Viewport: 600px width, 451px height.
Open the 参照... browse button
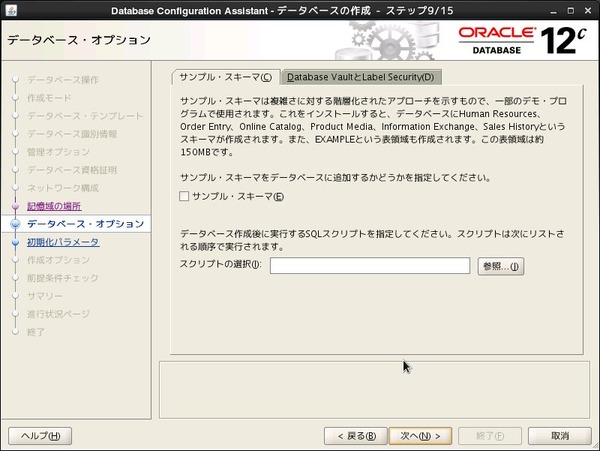(x=501, y=266)
